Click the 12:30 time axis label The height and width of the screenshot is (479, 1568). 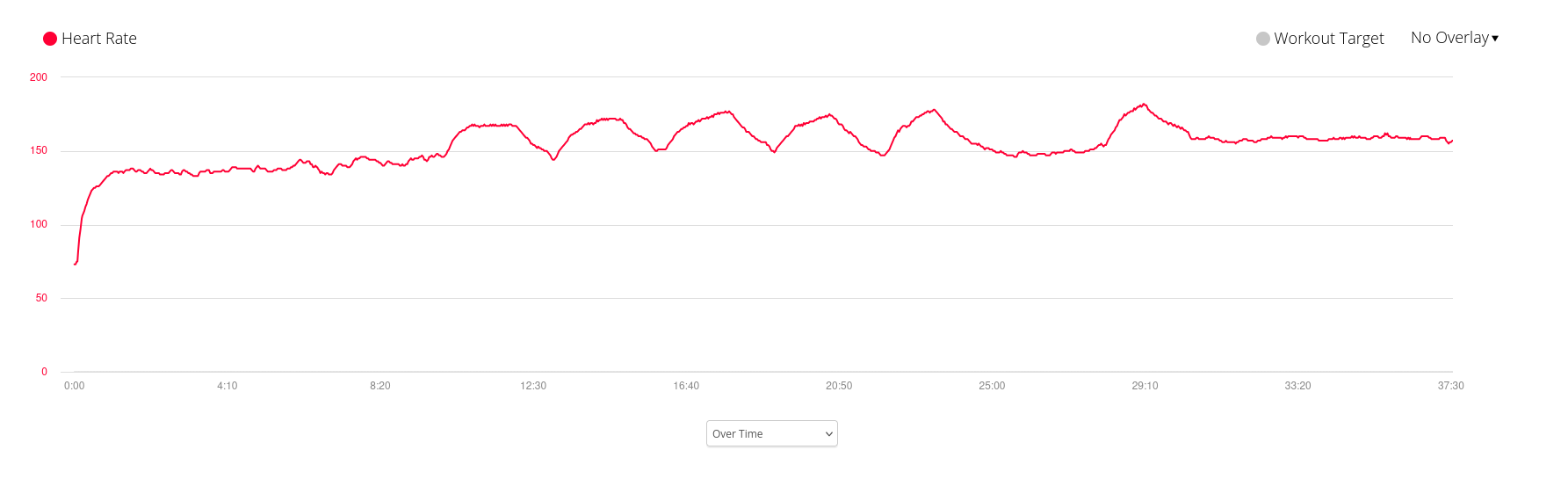pos(533,386)
